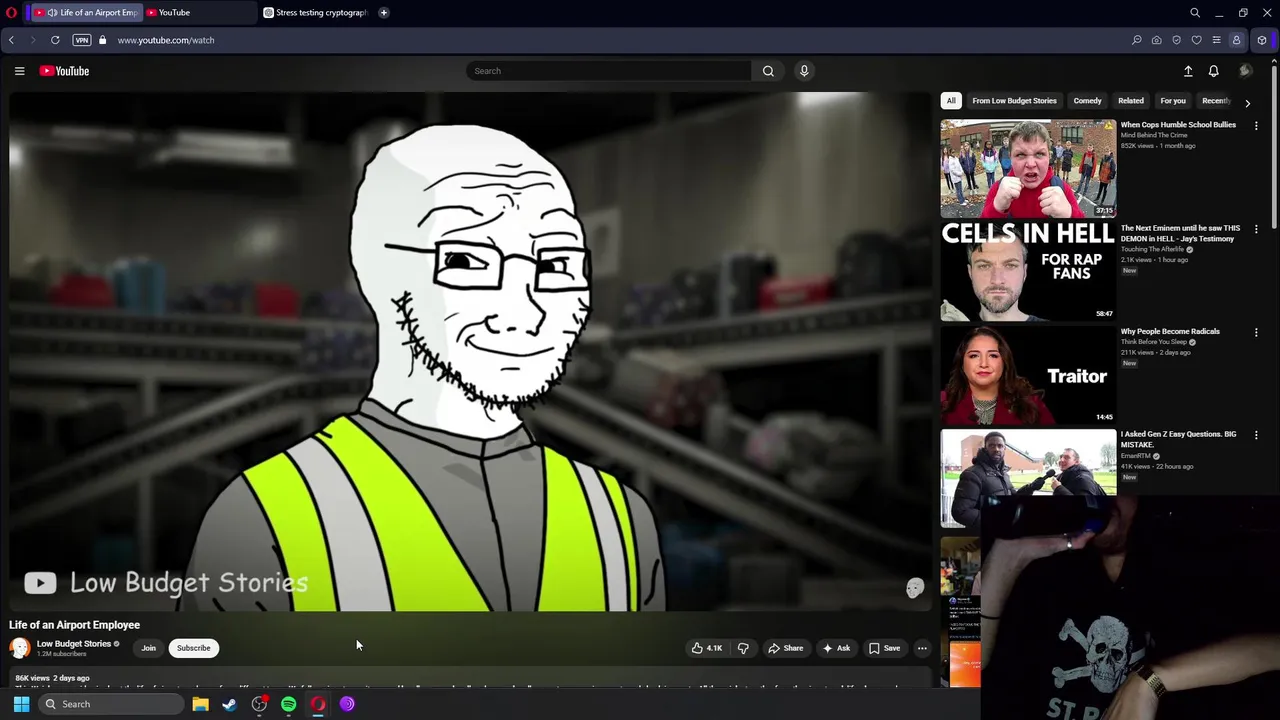Open options for Gen Z Easy Questions video
Image resolution: width=1280 pixels, height=720 pixels.
(x=1256, y=435)
